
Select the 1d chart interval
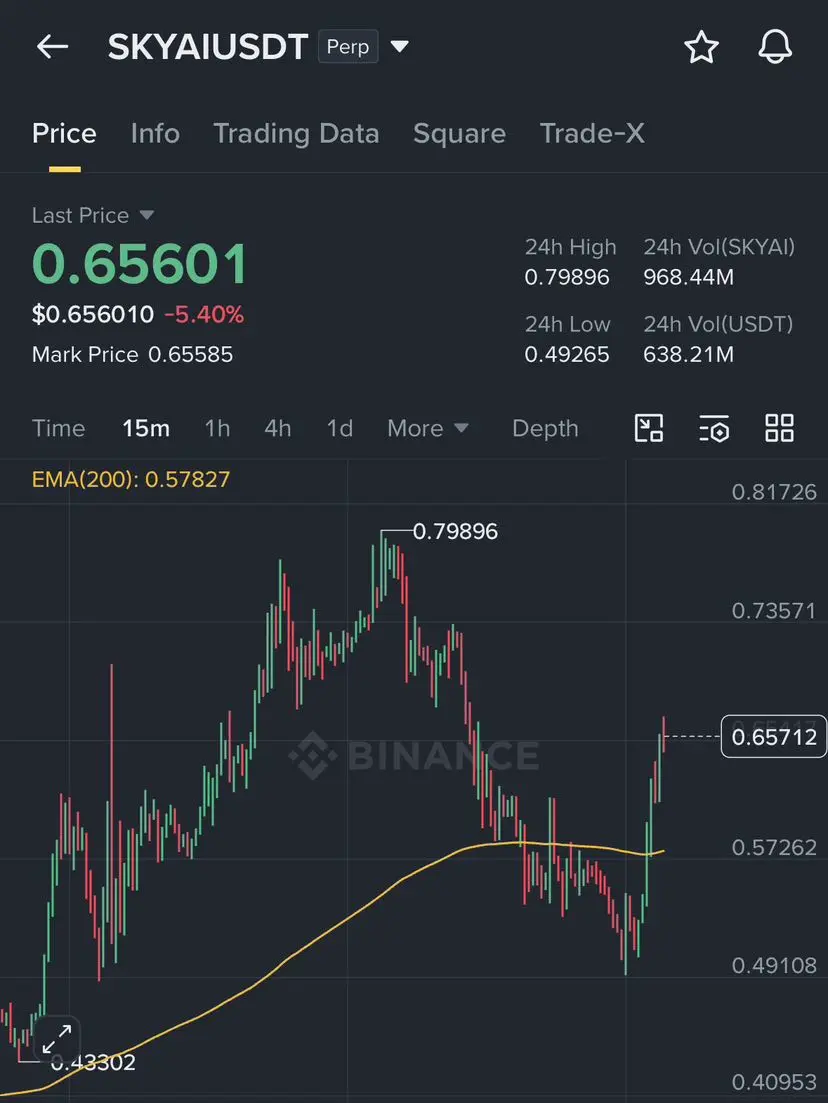click(x=340, y=428)
